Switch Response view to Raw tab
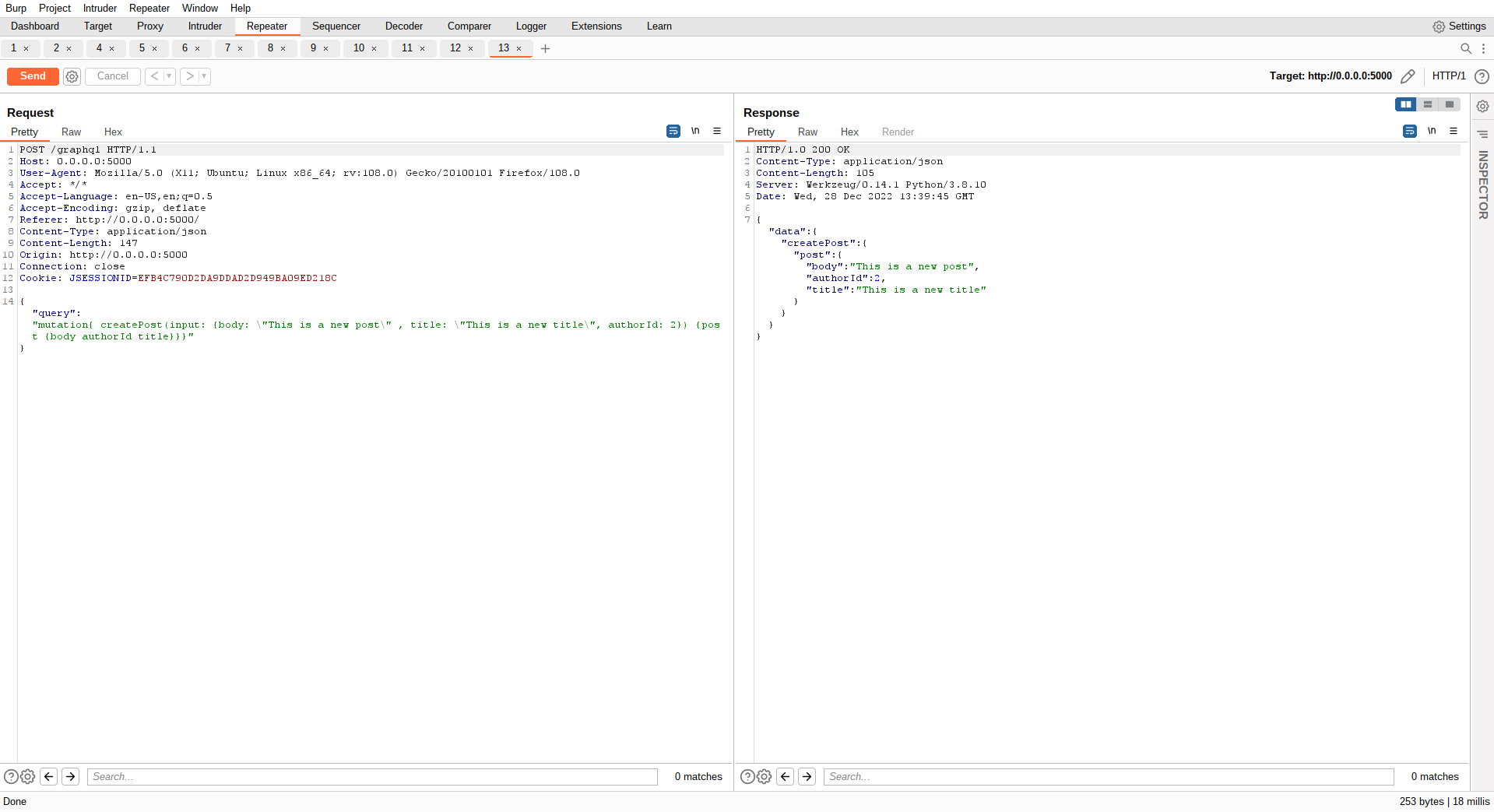 [807, 132]
